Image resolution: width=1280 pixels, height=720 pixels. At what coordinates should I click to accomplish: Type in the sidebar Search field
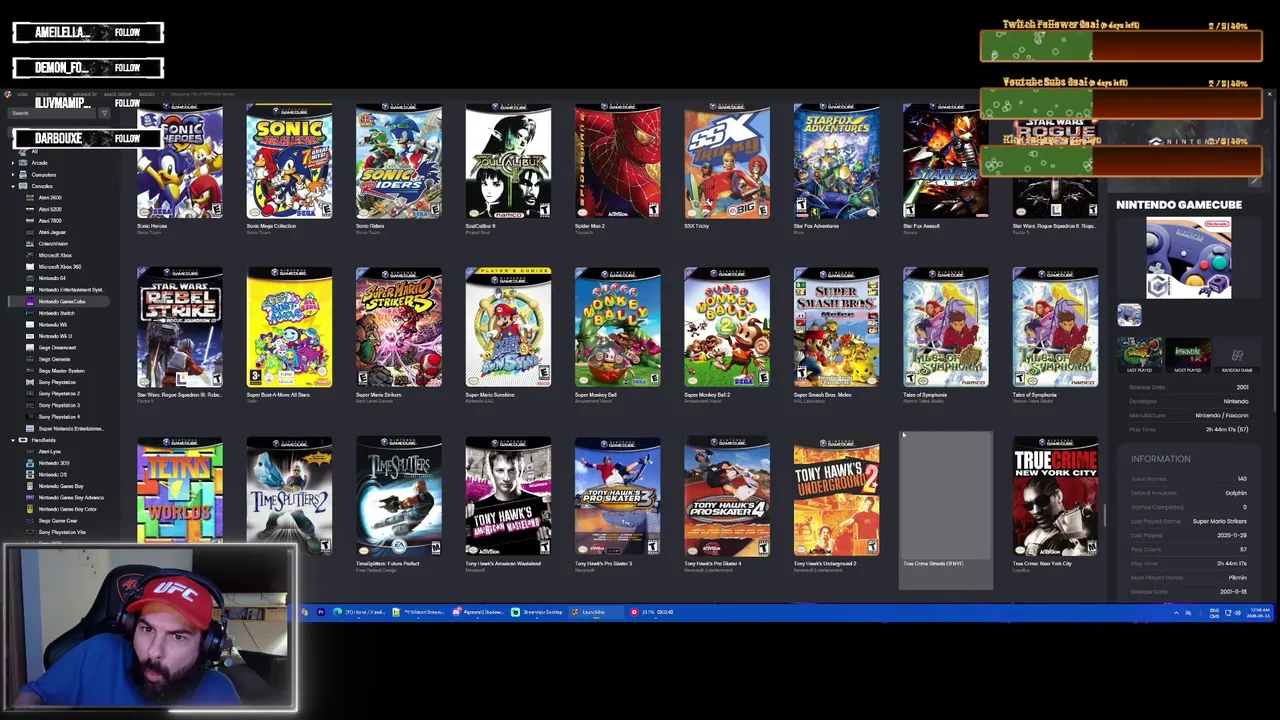point(52,113)
